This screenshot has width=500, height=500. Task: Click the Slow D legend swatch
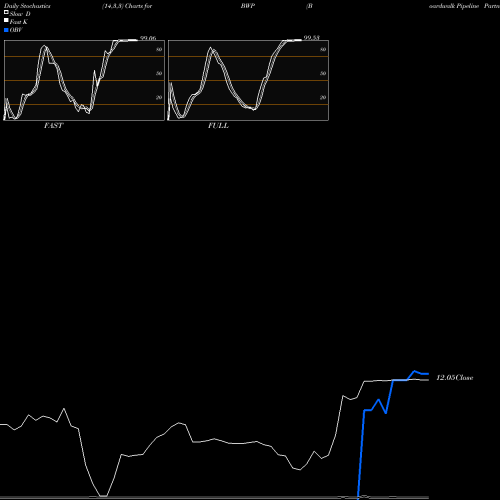(x=6, y=13)
